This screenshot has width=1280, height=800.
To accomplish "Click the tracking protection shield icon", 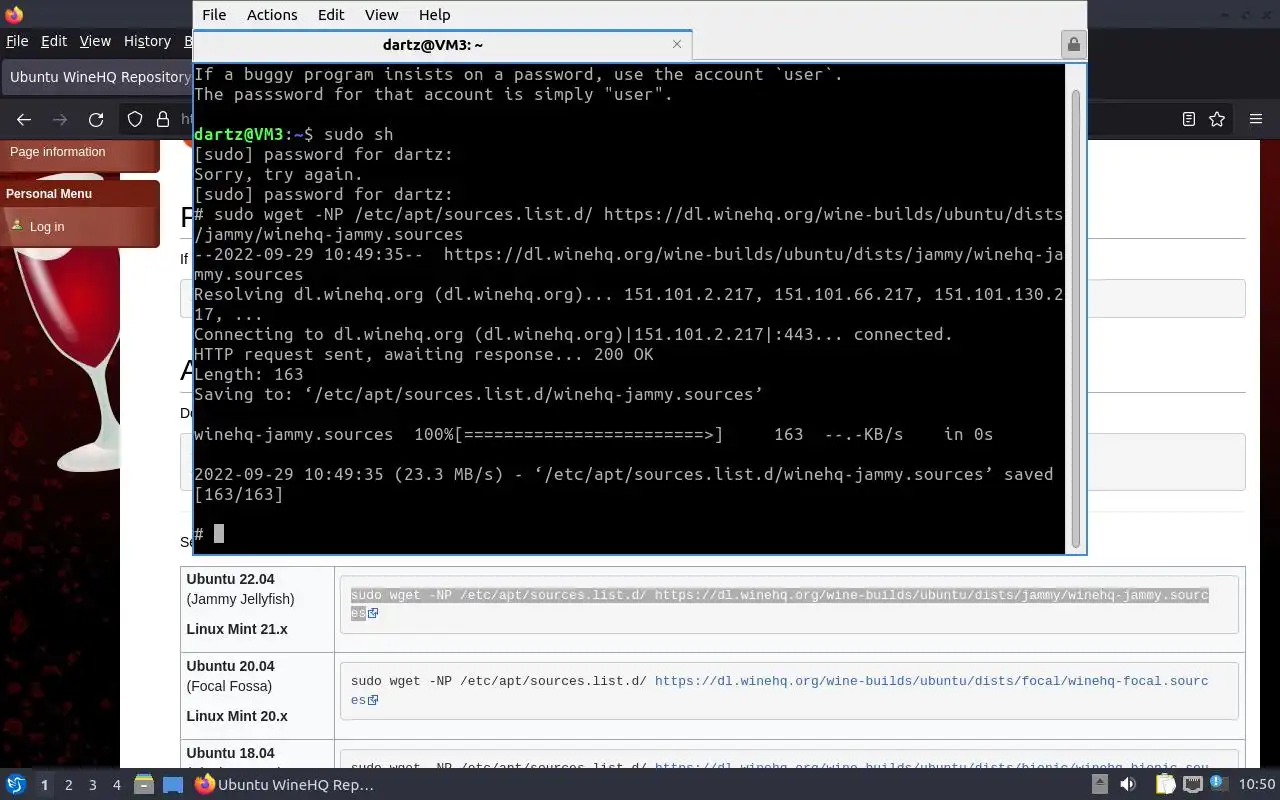I will (x=135, y=119).
